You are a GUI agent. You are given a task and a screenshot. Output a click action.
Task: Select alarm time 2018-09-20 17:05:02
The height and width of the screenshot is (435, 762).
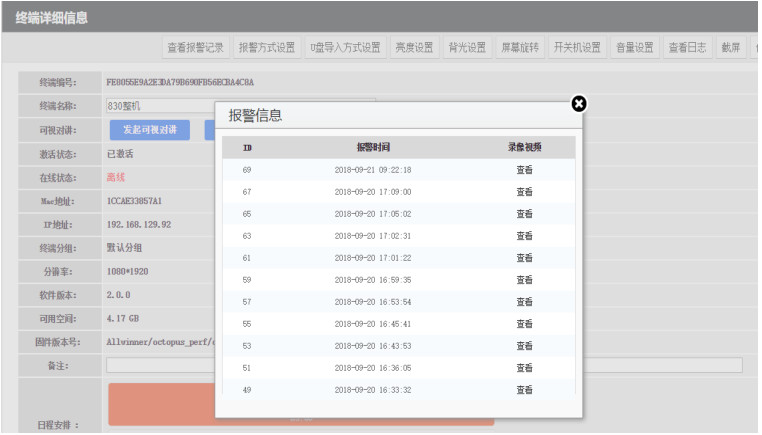click(x=373, y=214)
